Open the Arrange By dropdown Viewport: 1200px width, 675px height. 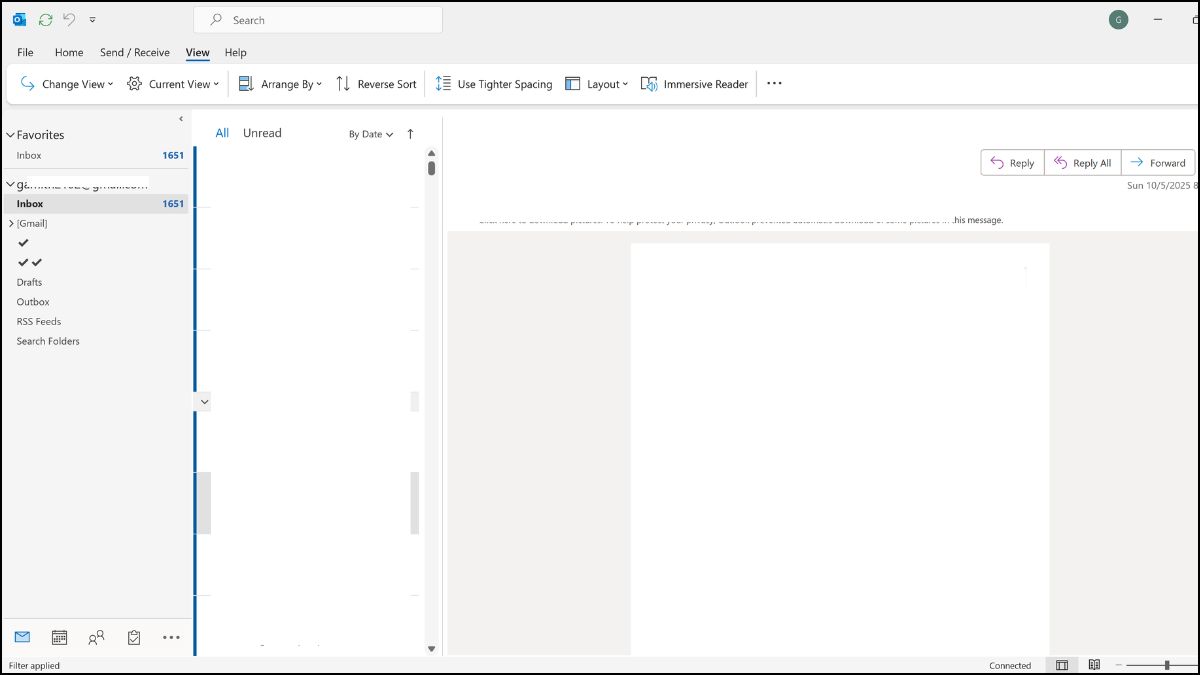click(x=280, y=84)
